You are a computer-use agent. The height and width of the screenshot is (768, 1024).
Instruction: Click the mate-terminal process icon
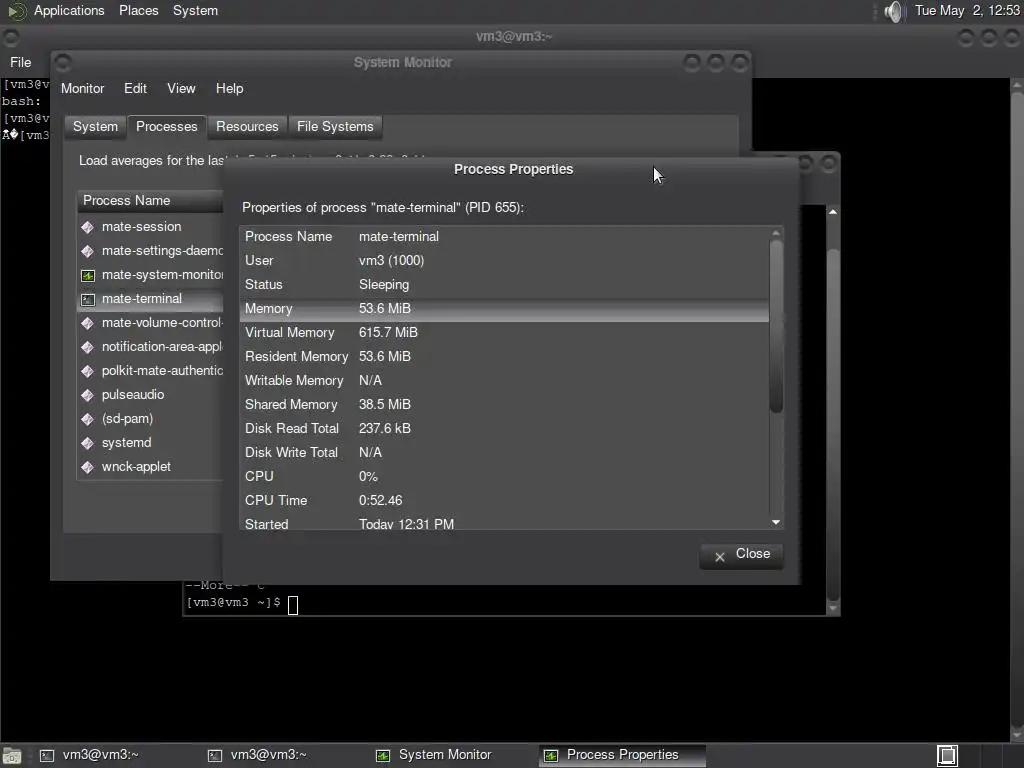(x=88, y=299)
